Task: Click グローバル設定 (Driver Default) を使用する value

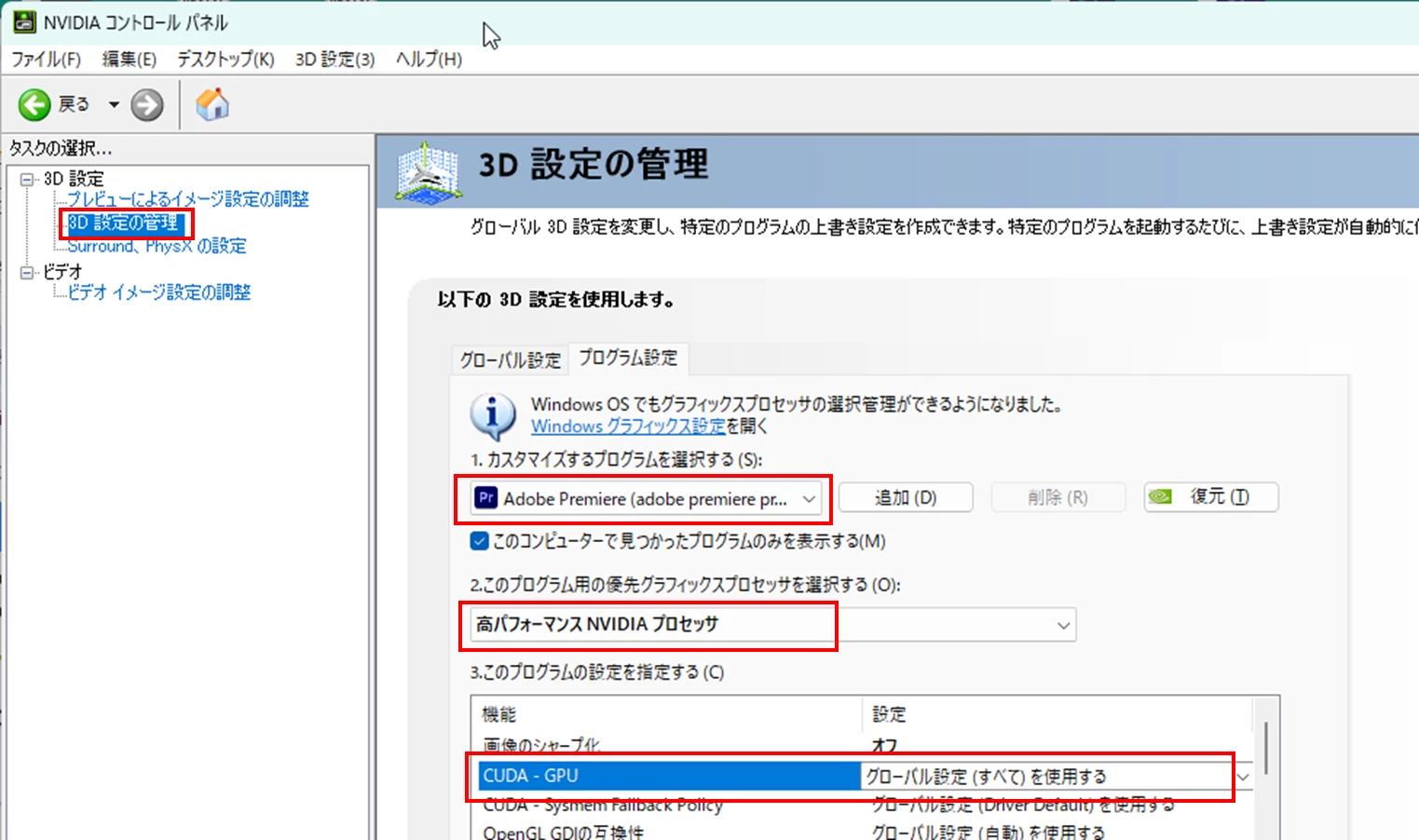Action: (1023, 805)
